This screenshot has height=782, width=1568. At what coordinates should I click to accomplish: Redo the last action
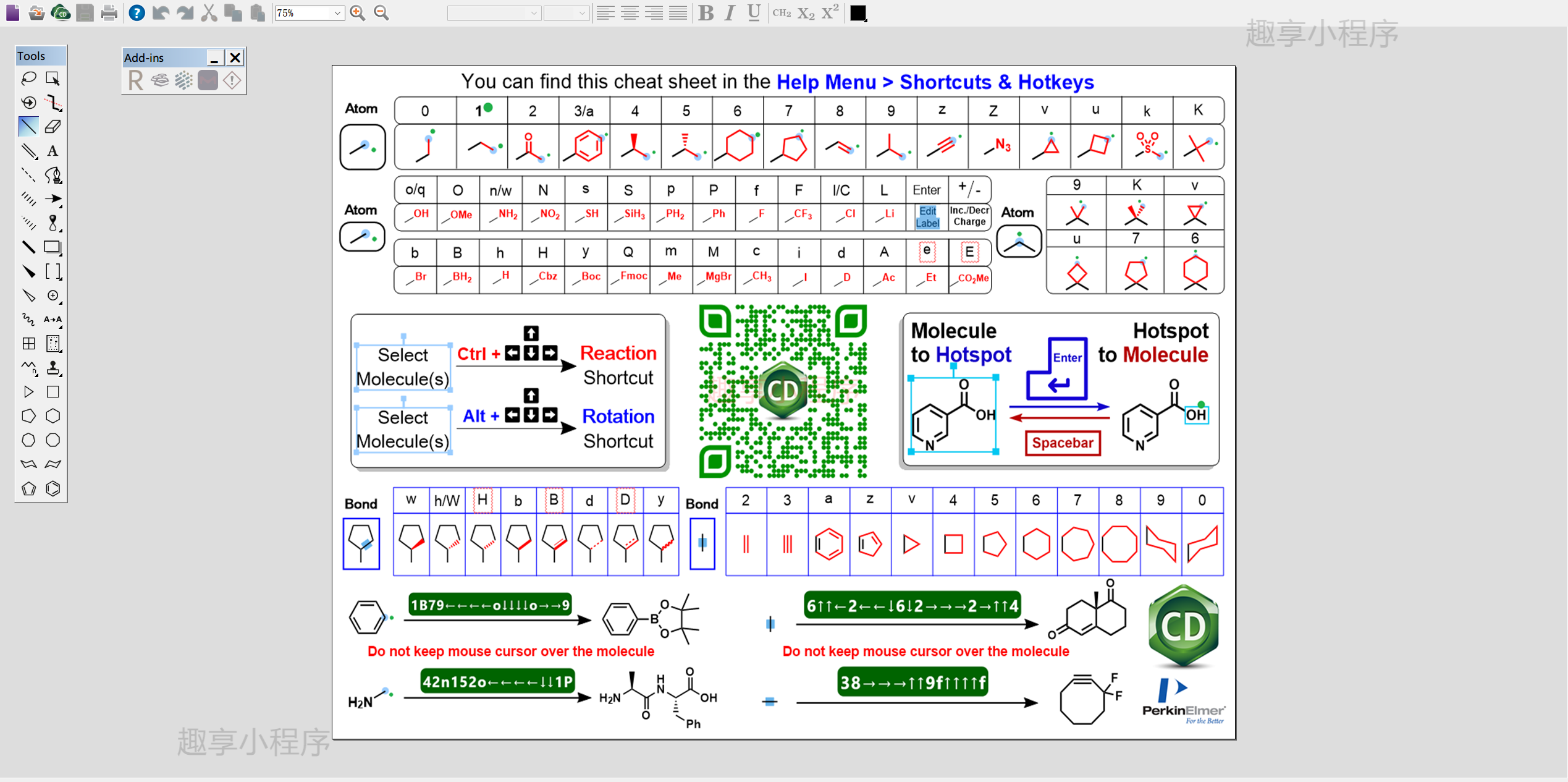click(185, 12)
